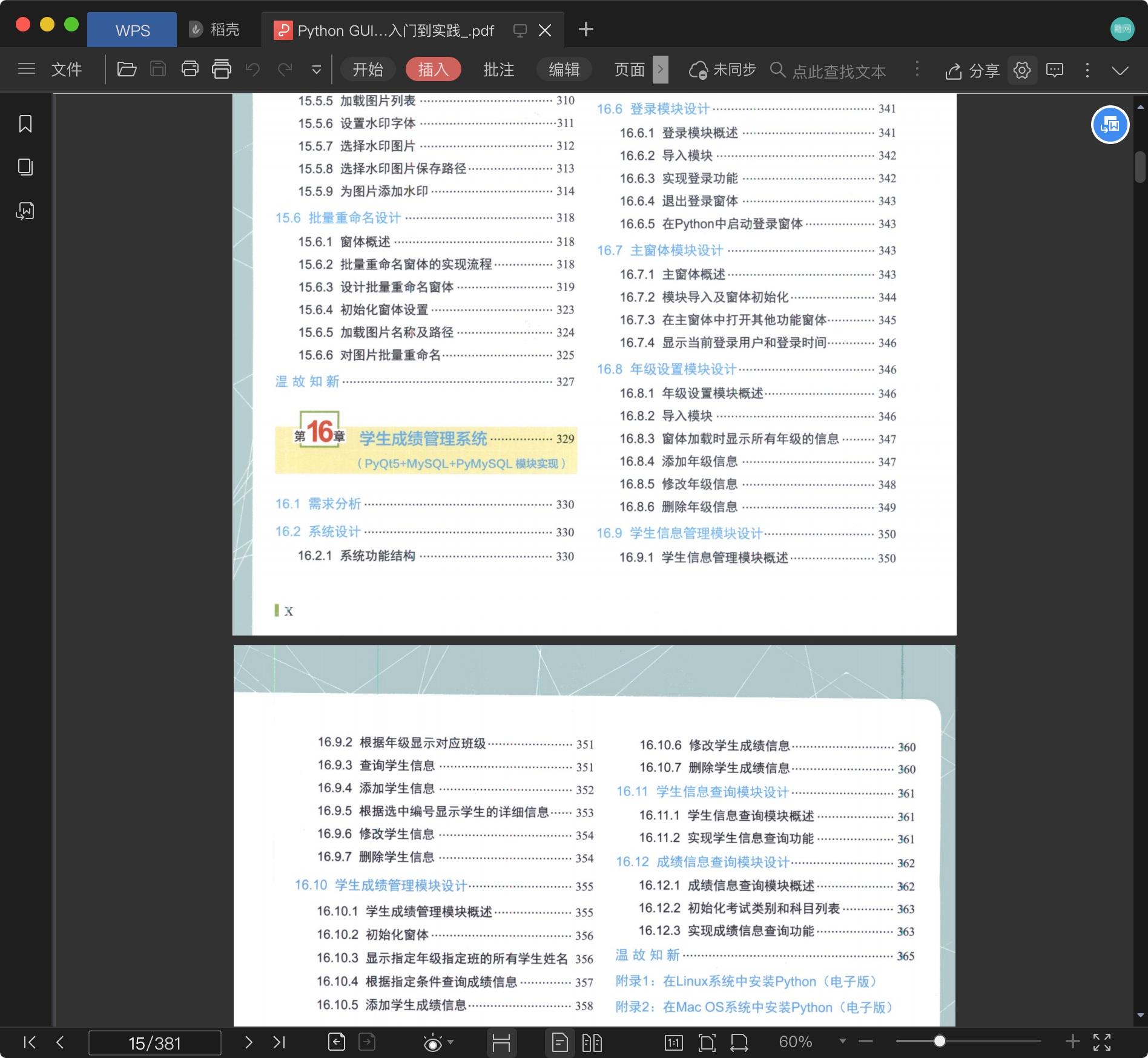Click the zoom slider handle
This screenshot has height=1058, width=1148.
939,1041
